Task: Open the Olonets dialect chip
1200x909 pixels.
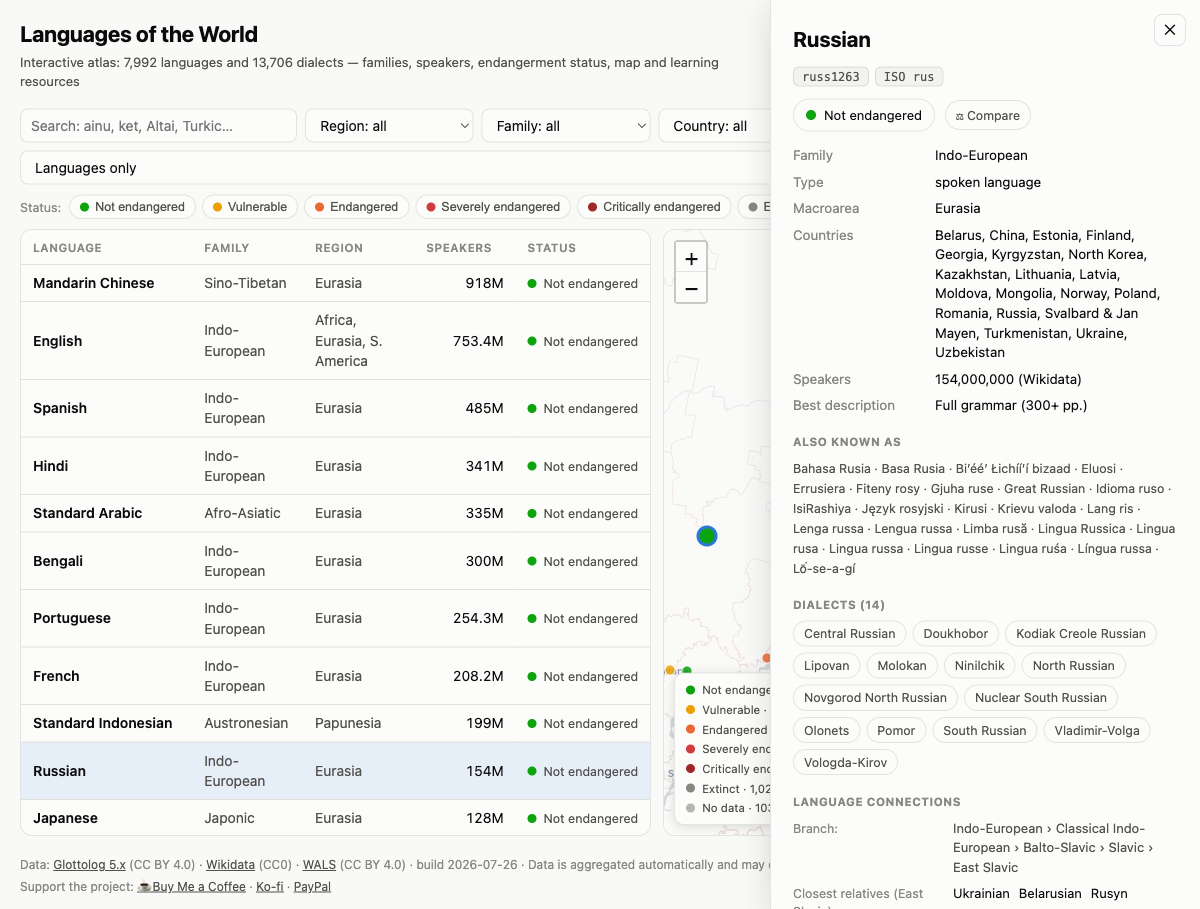Action: (x=827, y=731)
